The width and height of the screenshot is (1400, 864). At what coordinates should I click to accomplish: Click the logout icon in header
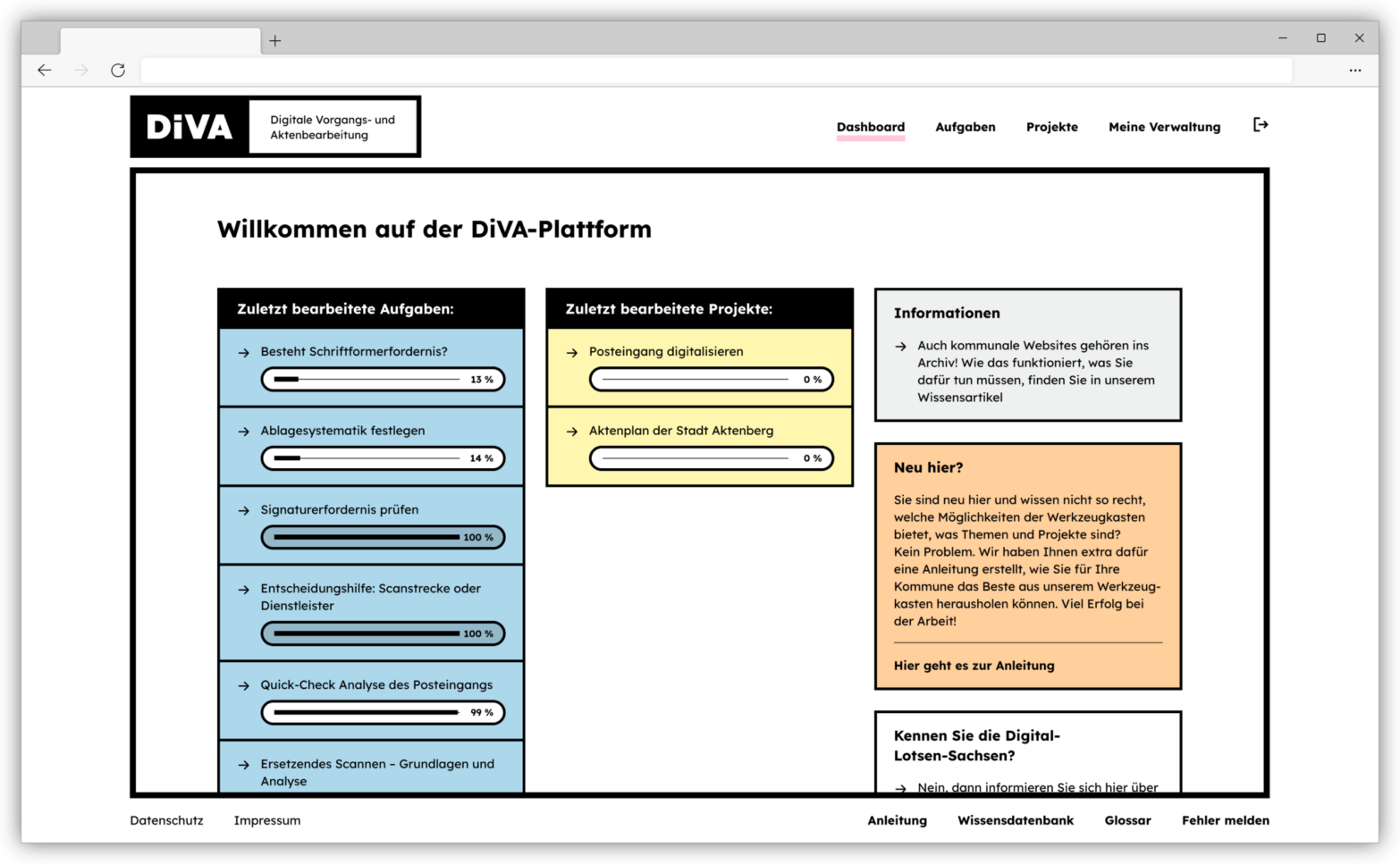click(x=1261, y=125)
